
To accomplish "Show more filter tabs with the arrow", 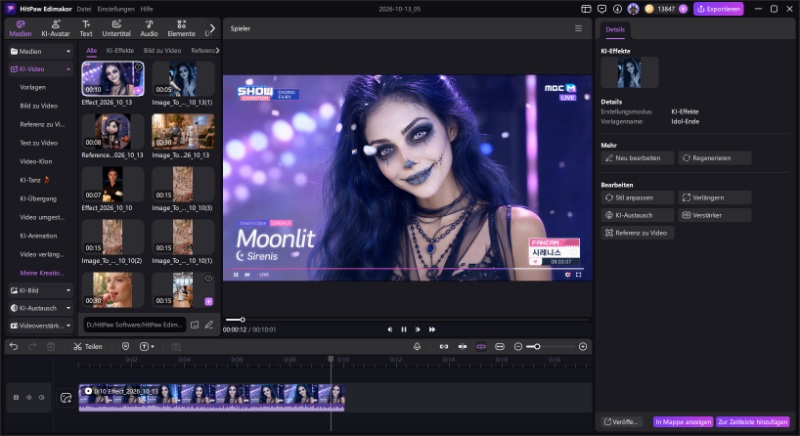I will (x=217, y=50).
